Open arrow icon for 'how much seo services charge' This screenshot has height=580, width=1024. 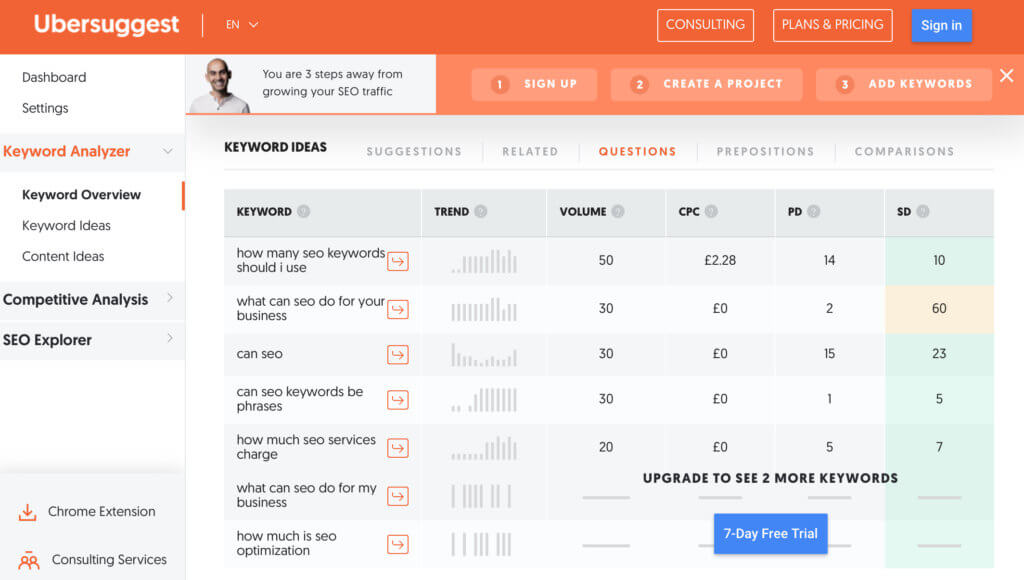click(x=398, y=447)
